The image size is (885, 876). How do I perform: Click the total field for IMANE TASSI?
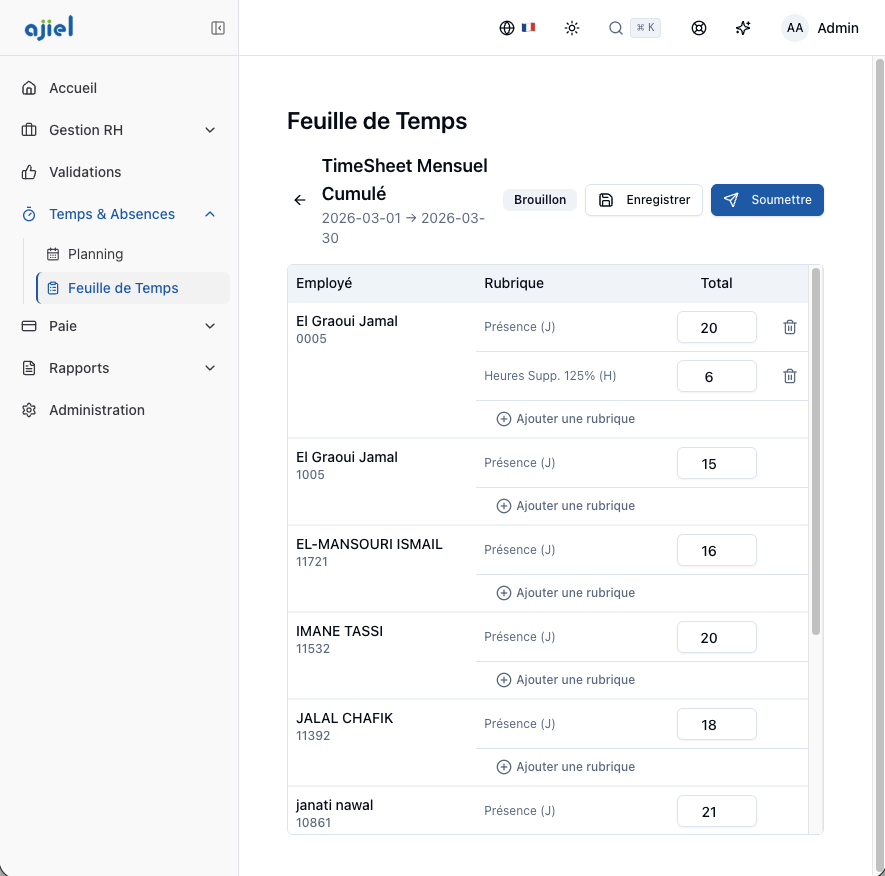pos(716,638)
